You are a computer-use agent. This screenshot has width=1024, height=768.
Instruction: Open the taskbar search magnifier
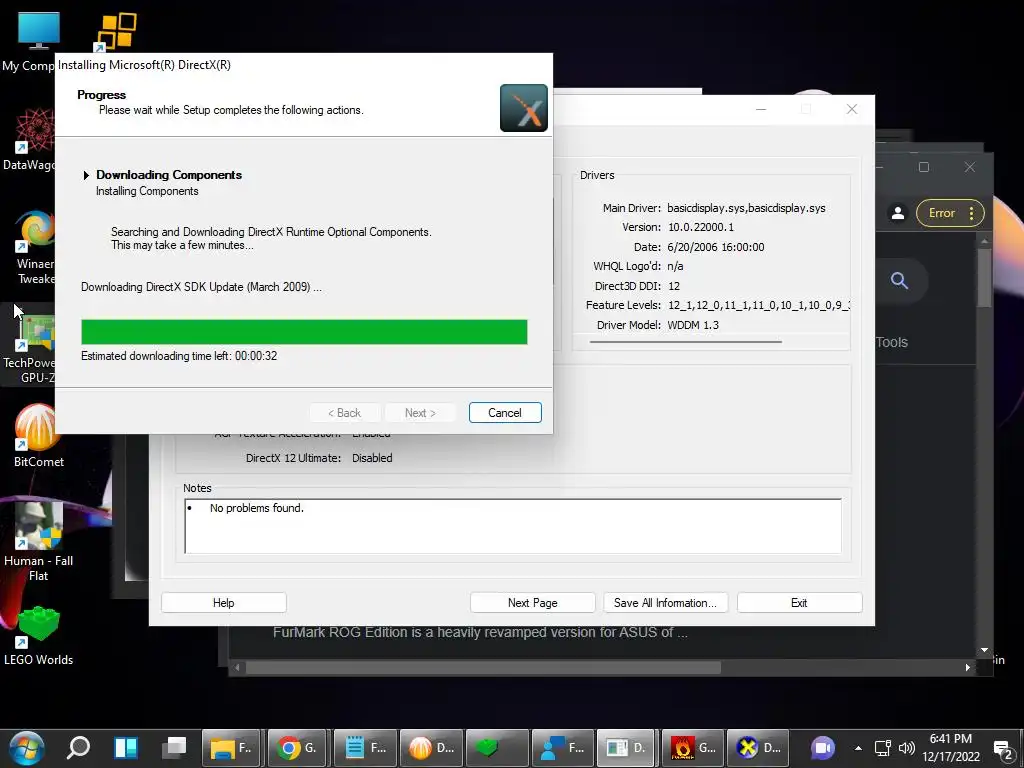click(x=78, y=748)
